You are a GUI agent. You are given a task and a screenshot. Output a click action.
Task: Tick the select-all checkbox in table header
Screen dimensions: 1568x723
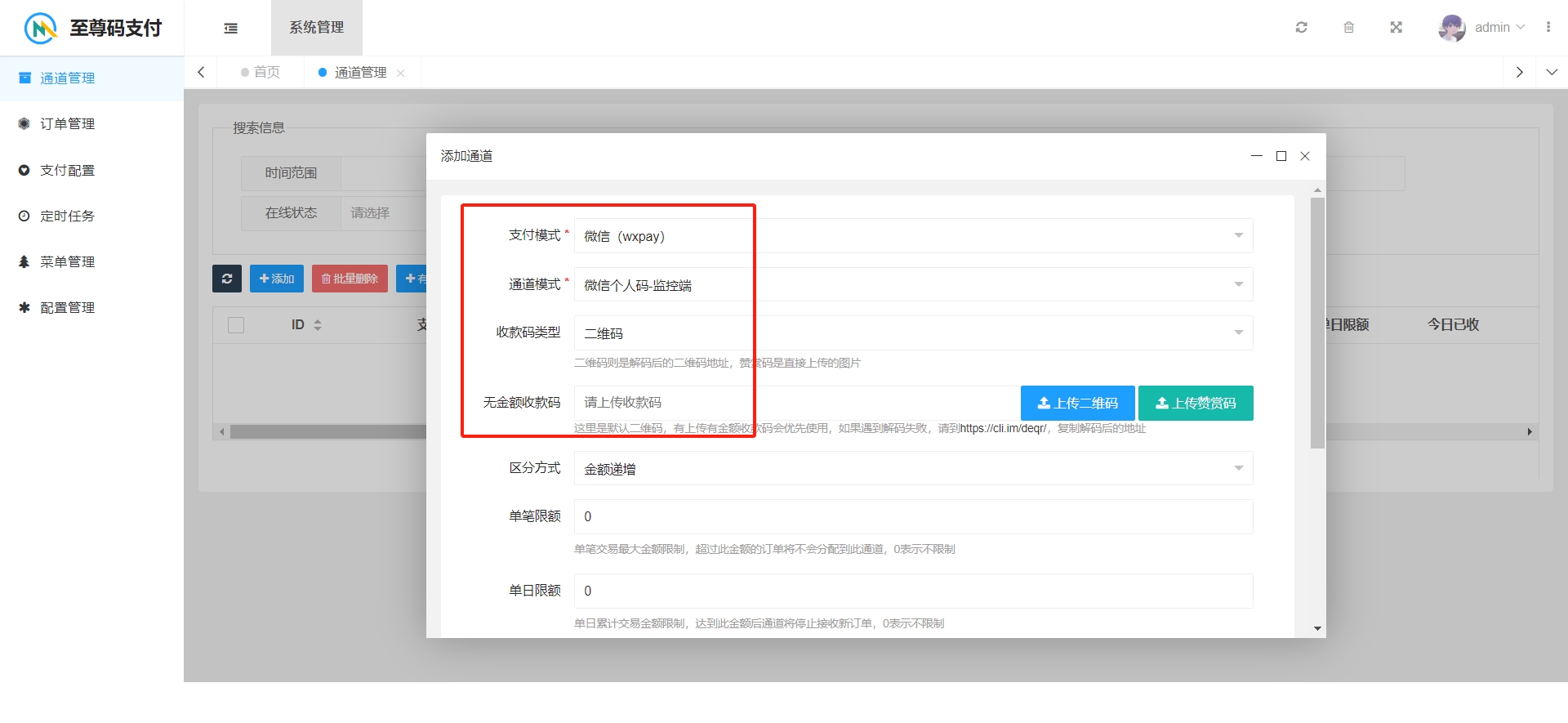pyautogui.click(x=236, y=325)
